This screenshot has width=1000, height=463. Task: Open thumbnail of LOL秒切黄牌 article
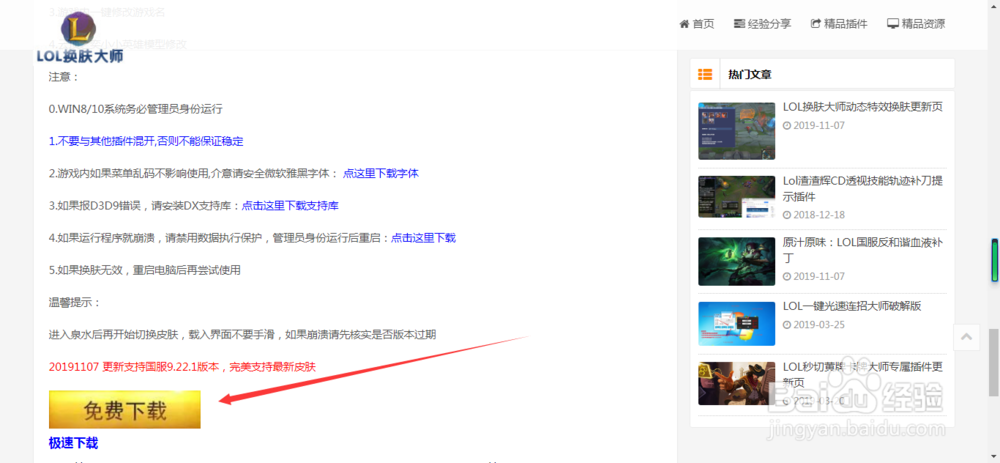click(737, 383)
